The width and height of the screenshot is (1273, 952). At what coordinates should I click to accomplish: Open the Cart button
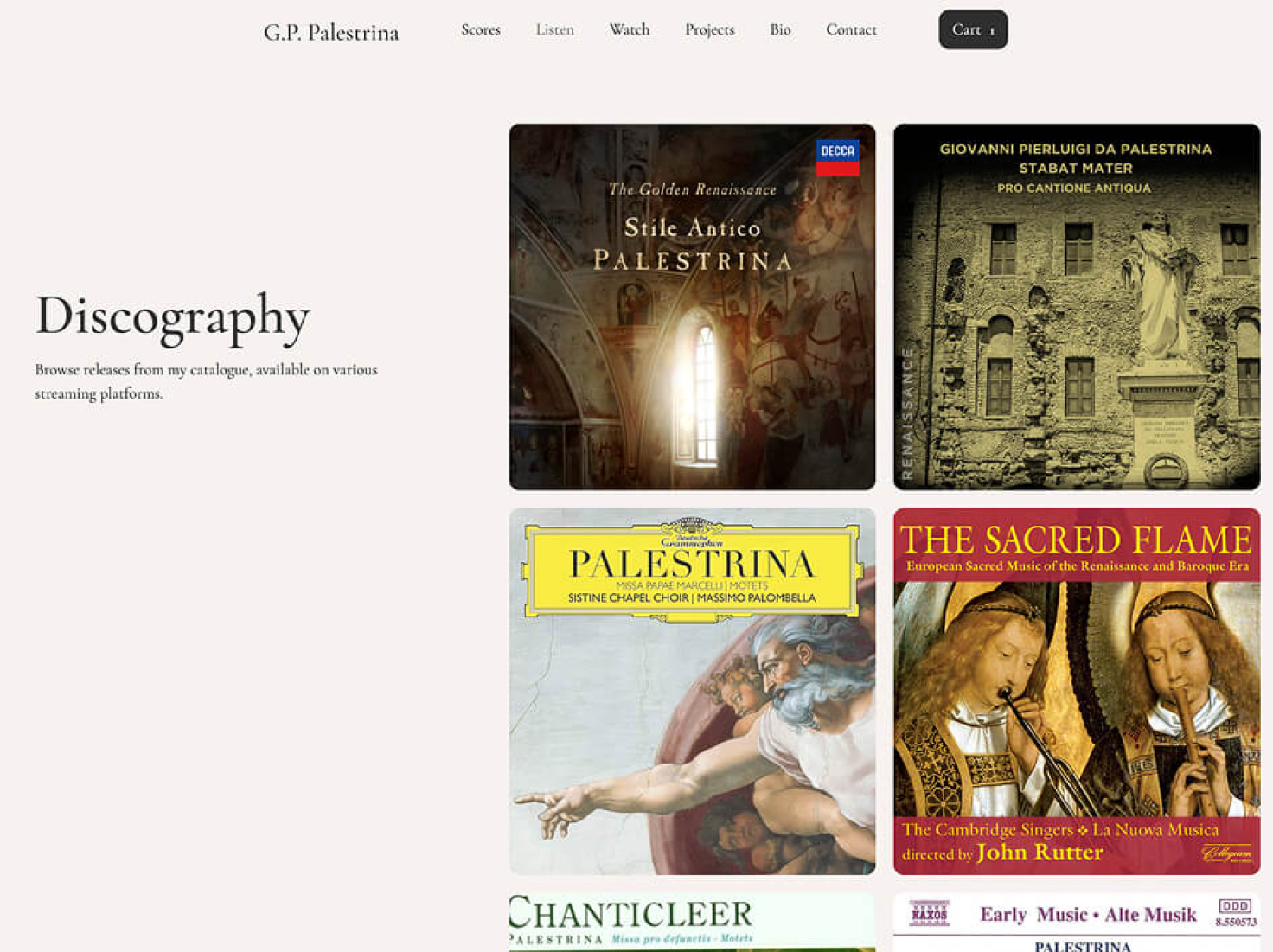point(973,29)
